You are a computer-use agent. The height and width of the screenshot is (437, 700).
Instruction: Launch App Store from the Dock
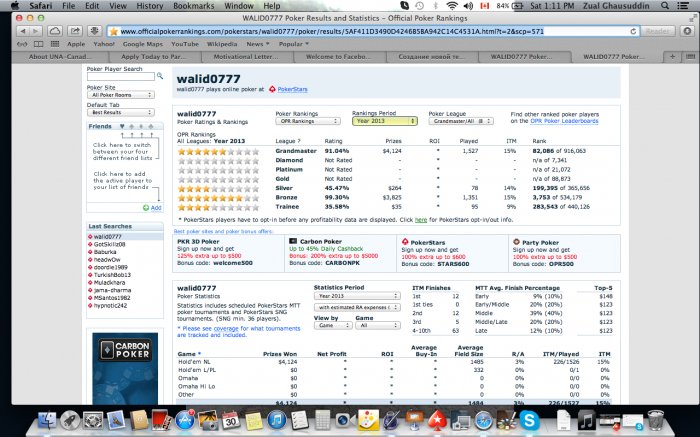(x=185, y=420)
